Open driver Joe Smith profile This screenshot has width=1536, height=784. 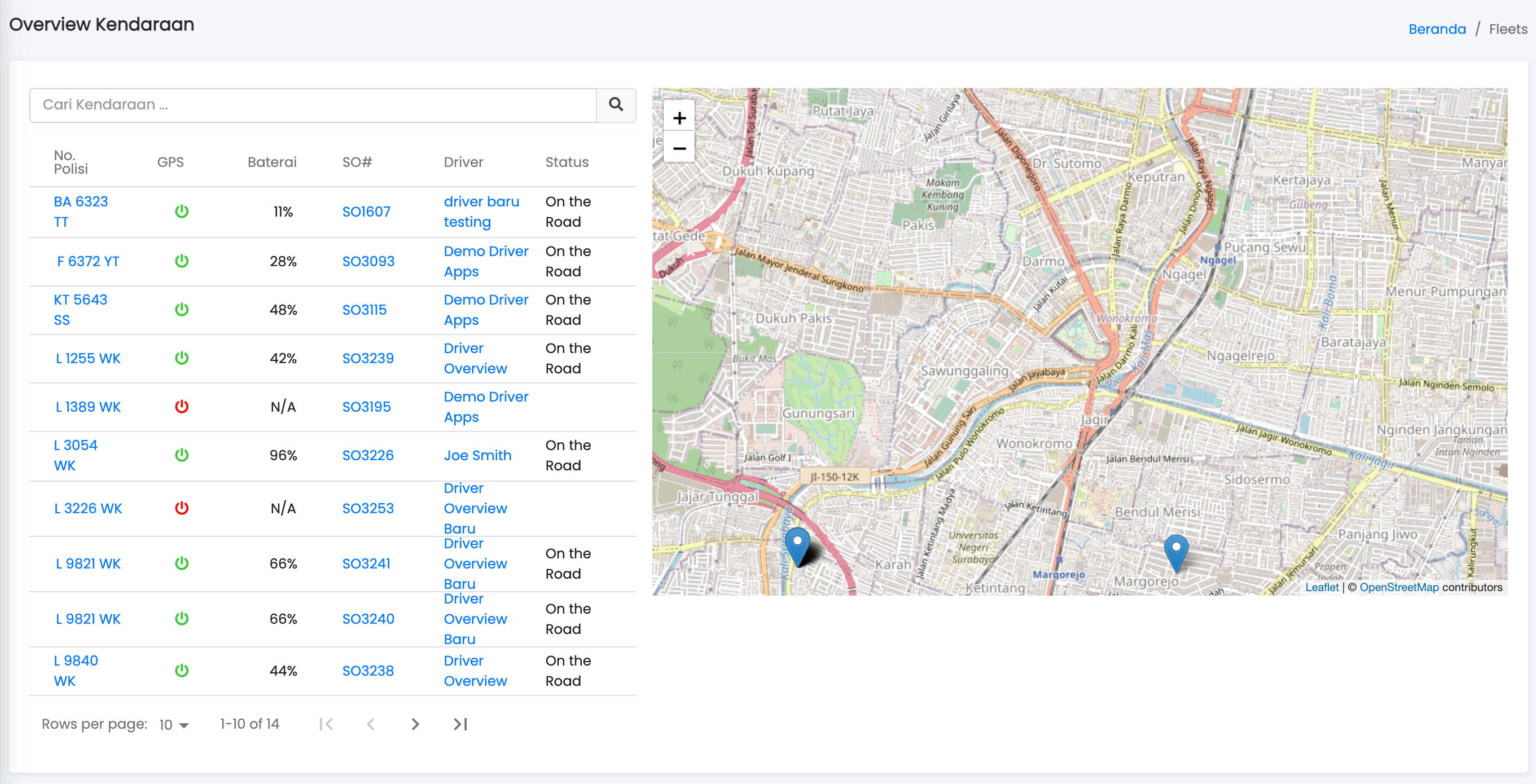pyautogui.click(x=477, y=456)
